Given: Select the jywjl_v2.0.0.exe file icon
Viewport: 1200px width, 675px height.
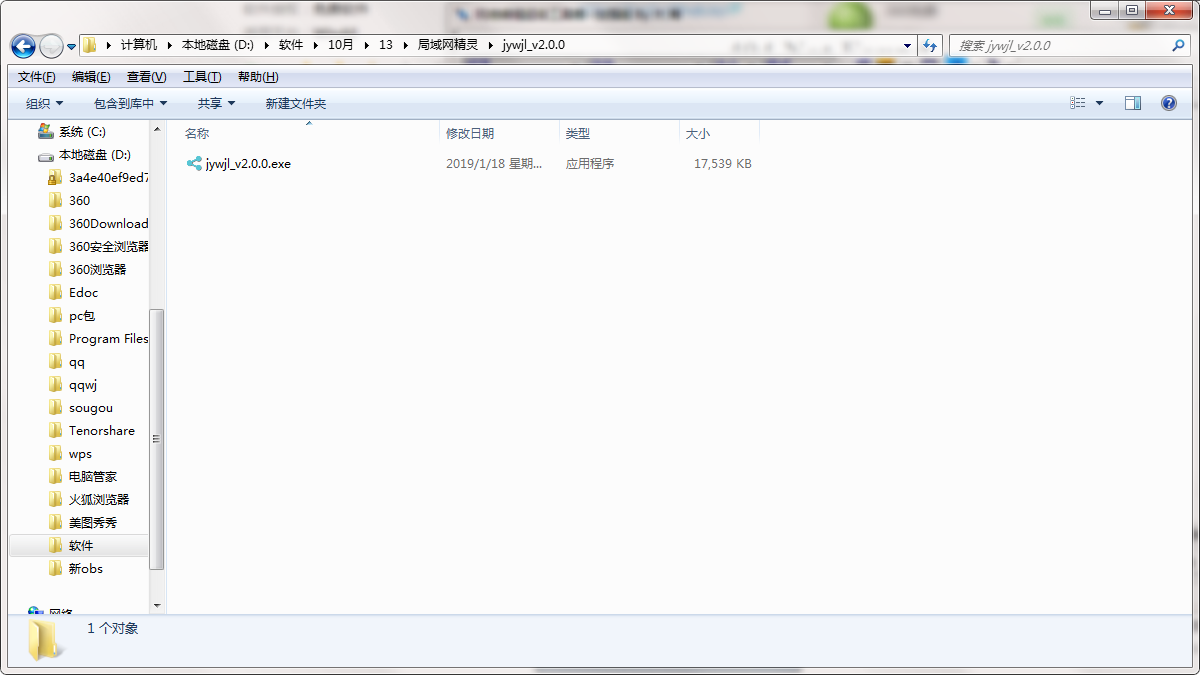Looking at the screenshot, I should 194,163.
